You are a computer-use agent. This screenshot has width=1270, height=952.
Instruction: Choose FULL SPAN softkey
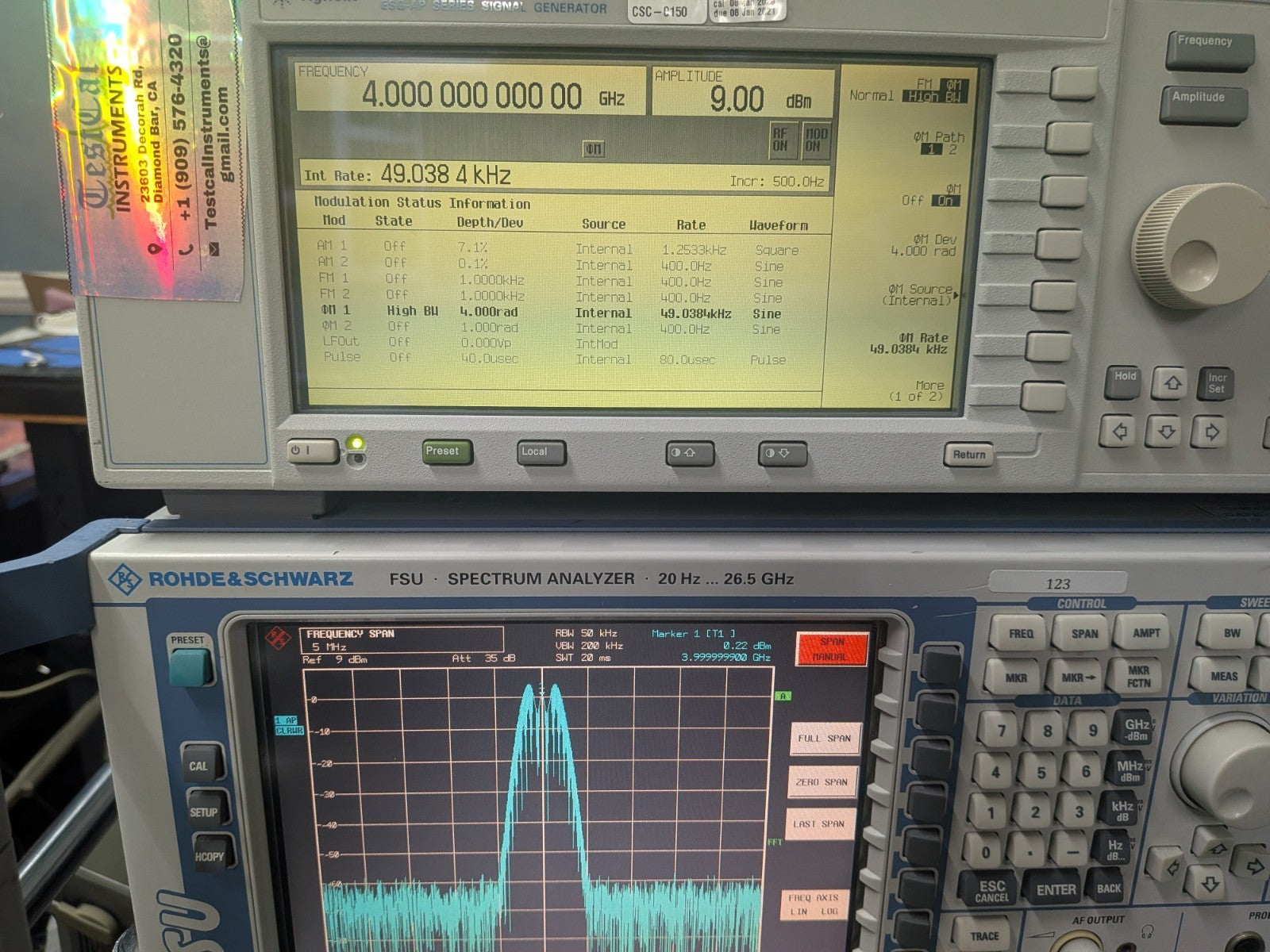[x=825, y=738]
